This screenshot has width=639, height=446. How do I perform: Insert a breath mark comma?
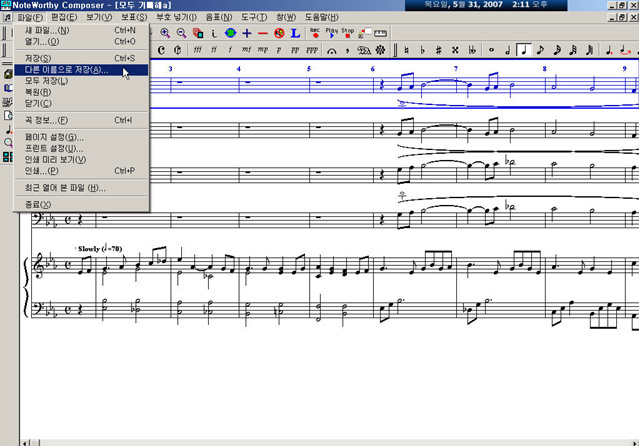pos(347,50)
